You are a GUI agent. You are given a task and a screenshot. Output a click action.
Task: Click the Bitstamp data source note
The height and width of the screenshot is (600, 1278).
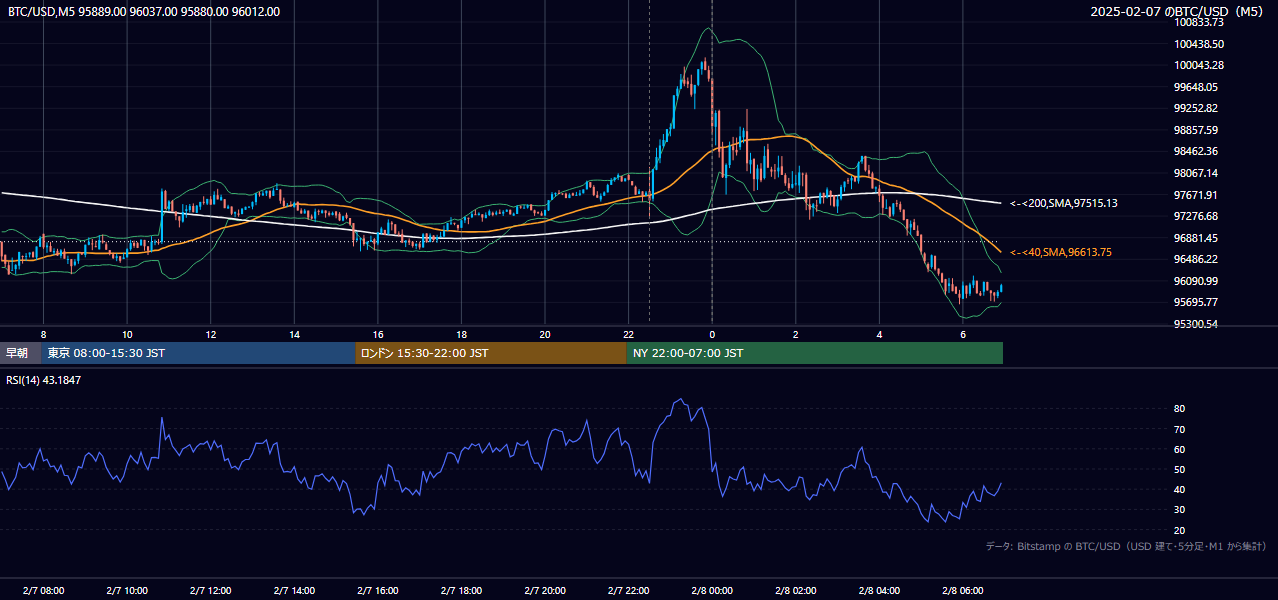(1126, 546)
